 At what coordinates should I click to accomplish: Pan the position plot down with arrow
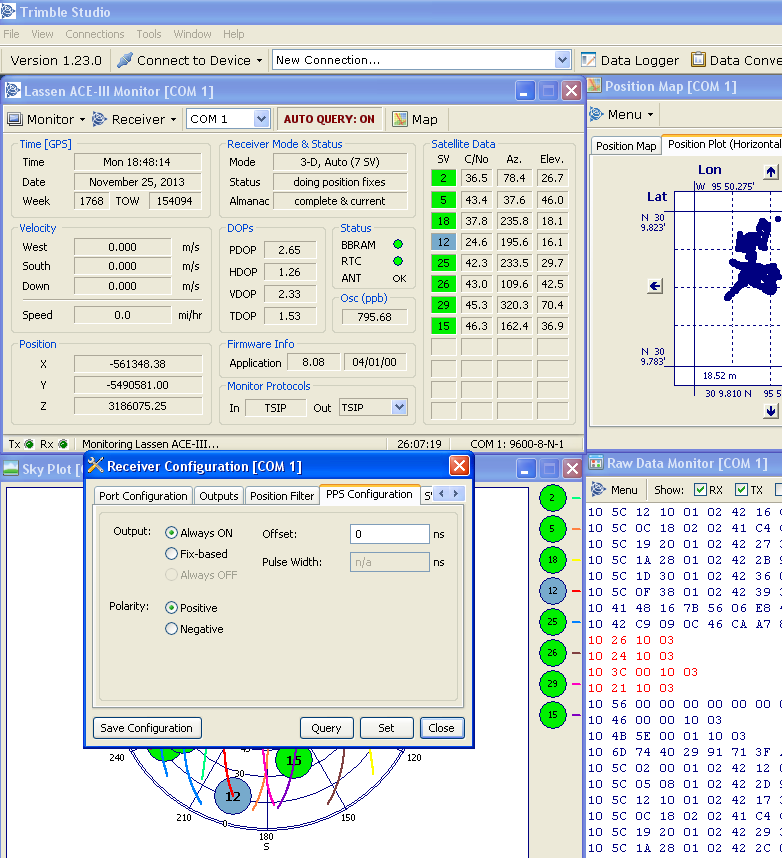771,411
